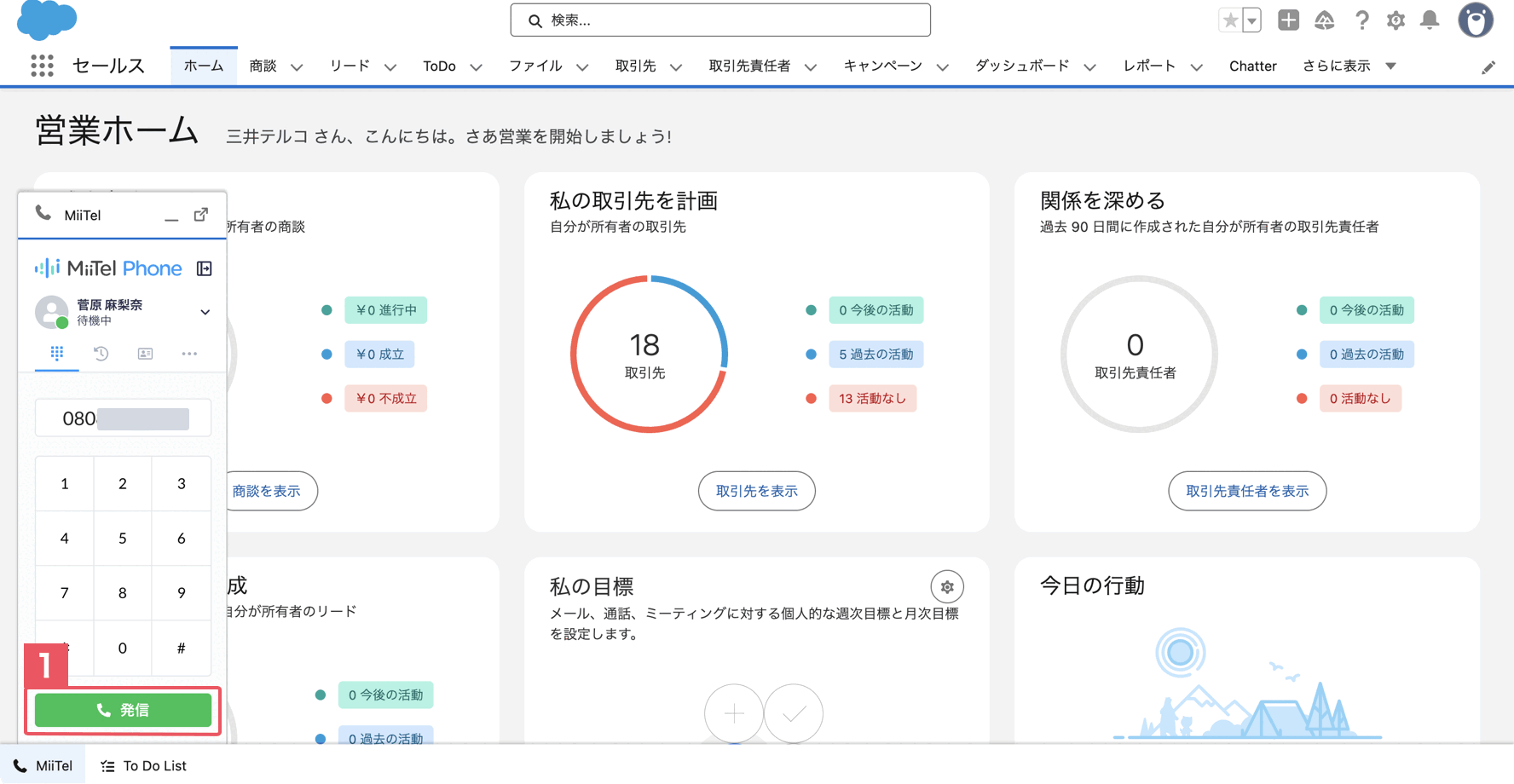Viewport: 1514px width, 784px height.
Task: Pop out the MiiTel panel window
Action: 201,215
